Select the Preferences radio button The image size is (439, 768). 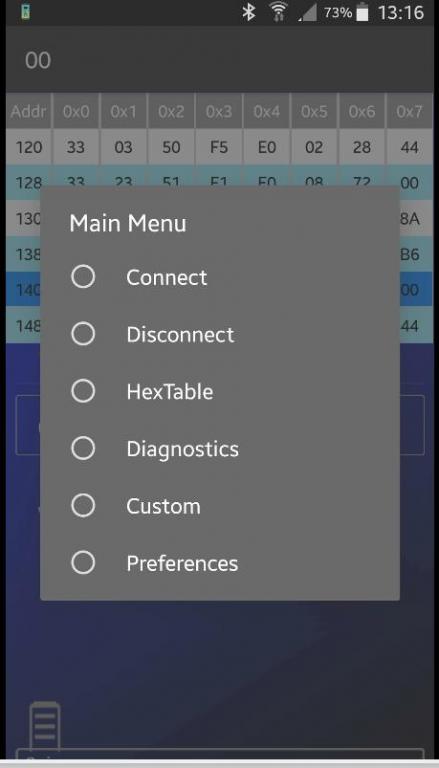(83, 563)
